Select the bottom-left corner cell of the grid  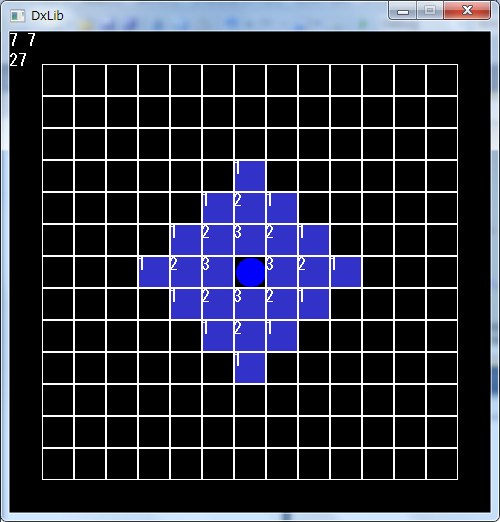(x=58, y=464)
